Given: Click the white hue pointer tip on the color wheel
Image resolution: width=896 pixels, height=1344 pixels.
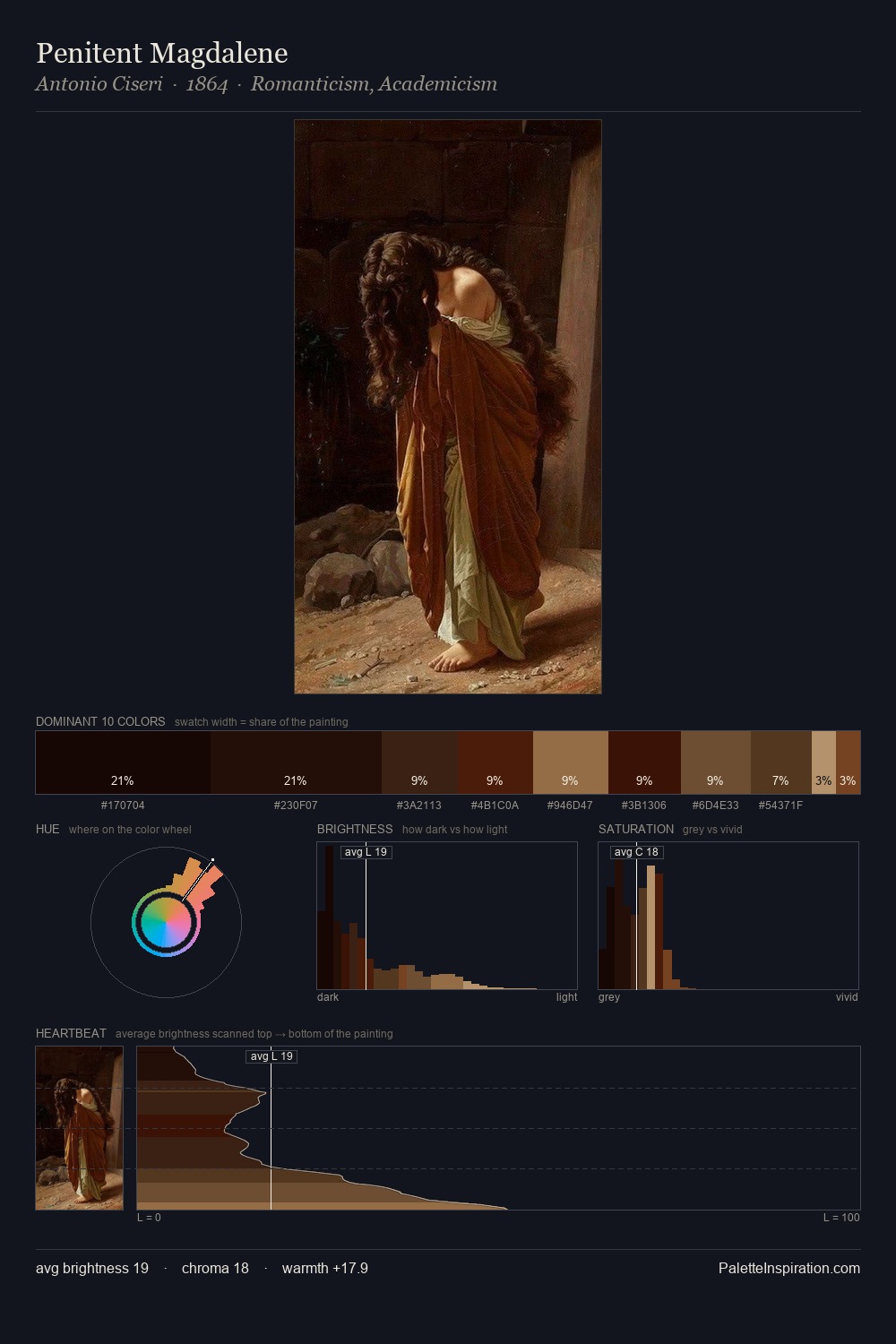Looking at the screenshot, I should (212, 860).
